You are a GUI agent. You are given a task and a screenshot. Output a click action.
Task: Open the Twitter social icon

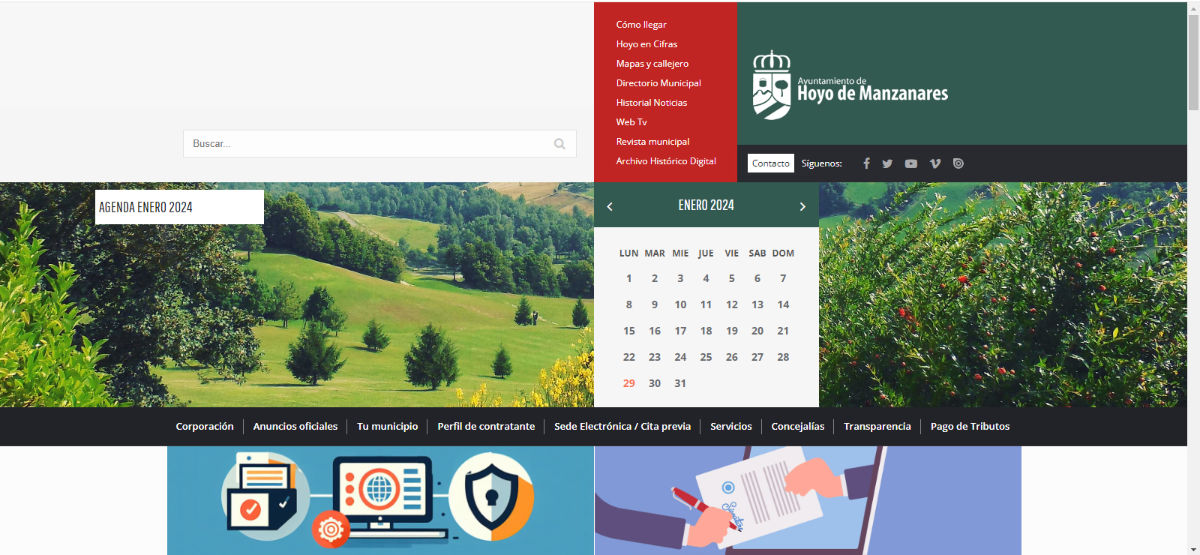(x=887, y=164)
